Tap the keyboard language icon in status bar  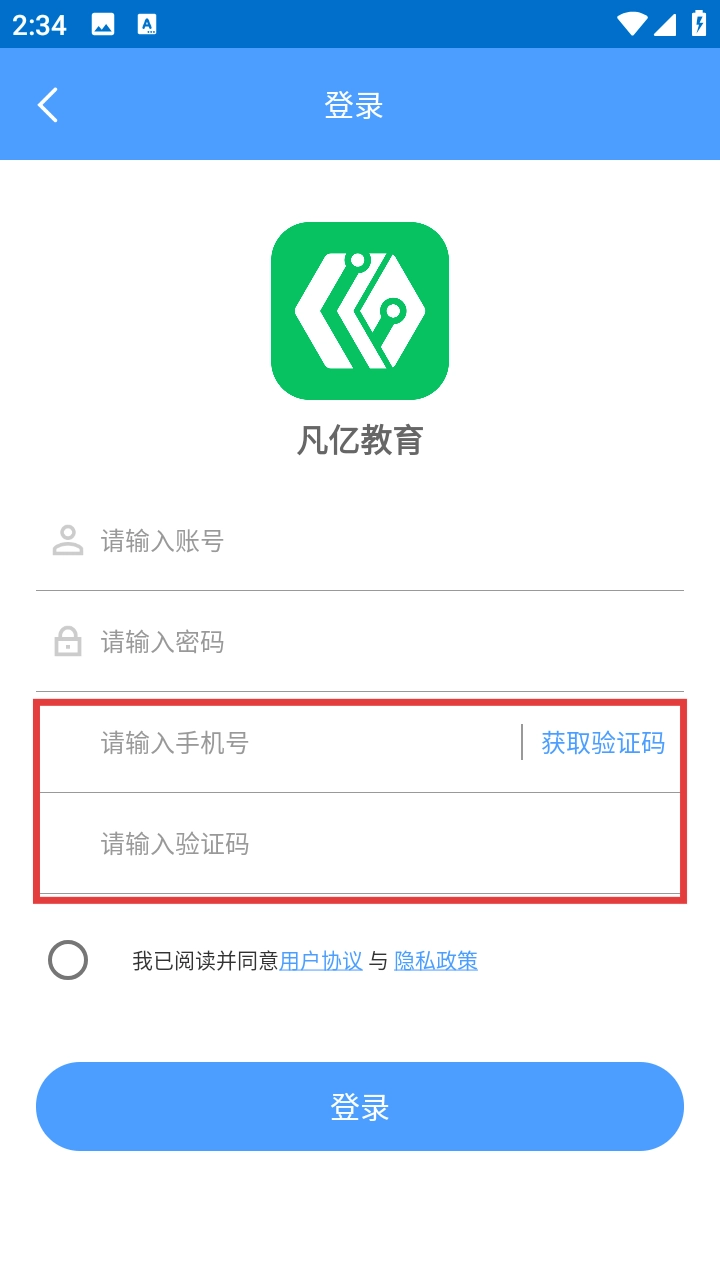(x=147, y=25)
